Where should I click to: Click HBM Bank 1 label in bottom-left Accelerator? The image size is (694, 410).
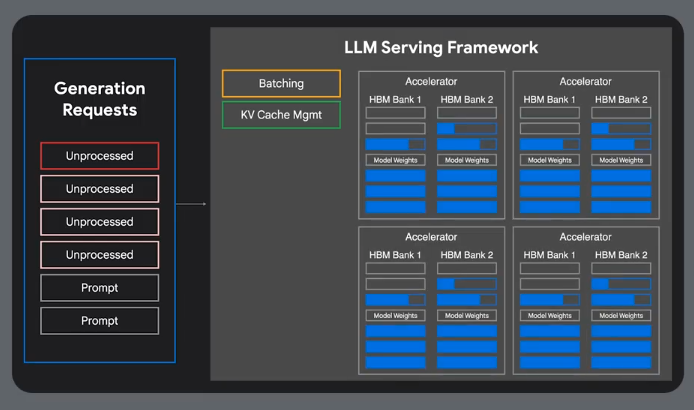pyautogui.click(x=395, y=255)
